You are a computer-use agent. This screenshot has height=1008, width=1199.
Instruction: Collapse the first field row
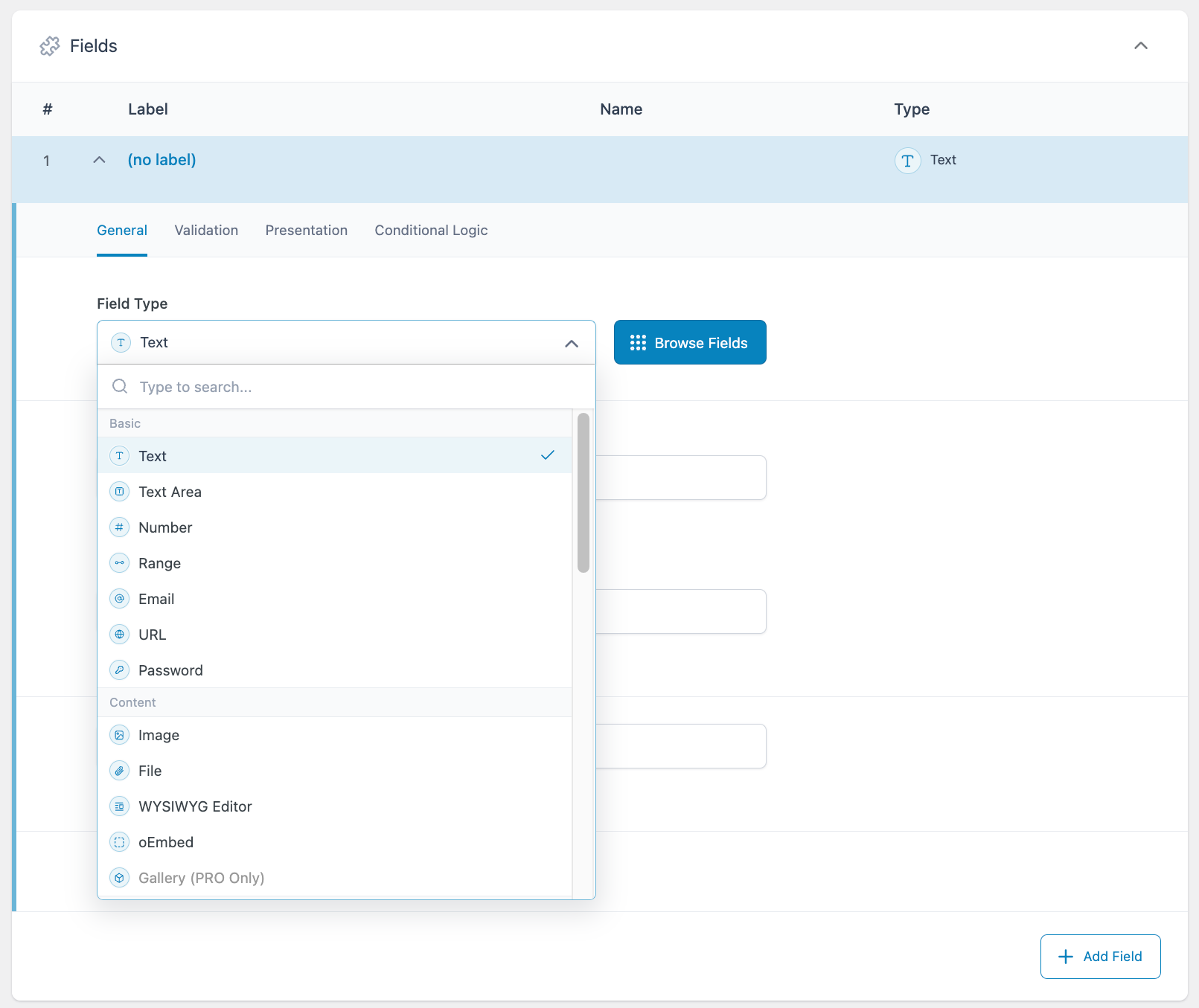coord(99,159)
